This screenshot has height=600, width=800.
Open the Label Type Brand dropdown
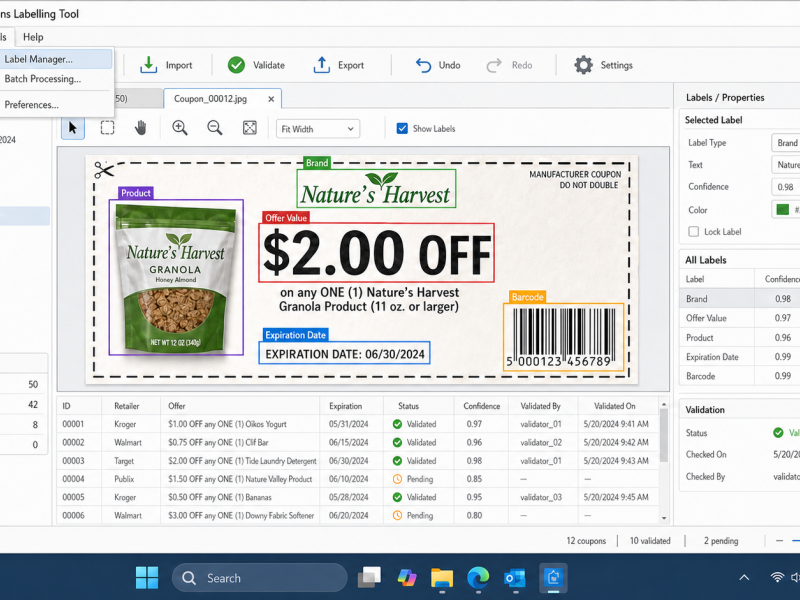(x=786, y=143)
